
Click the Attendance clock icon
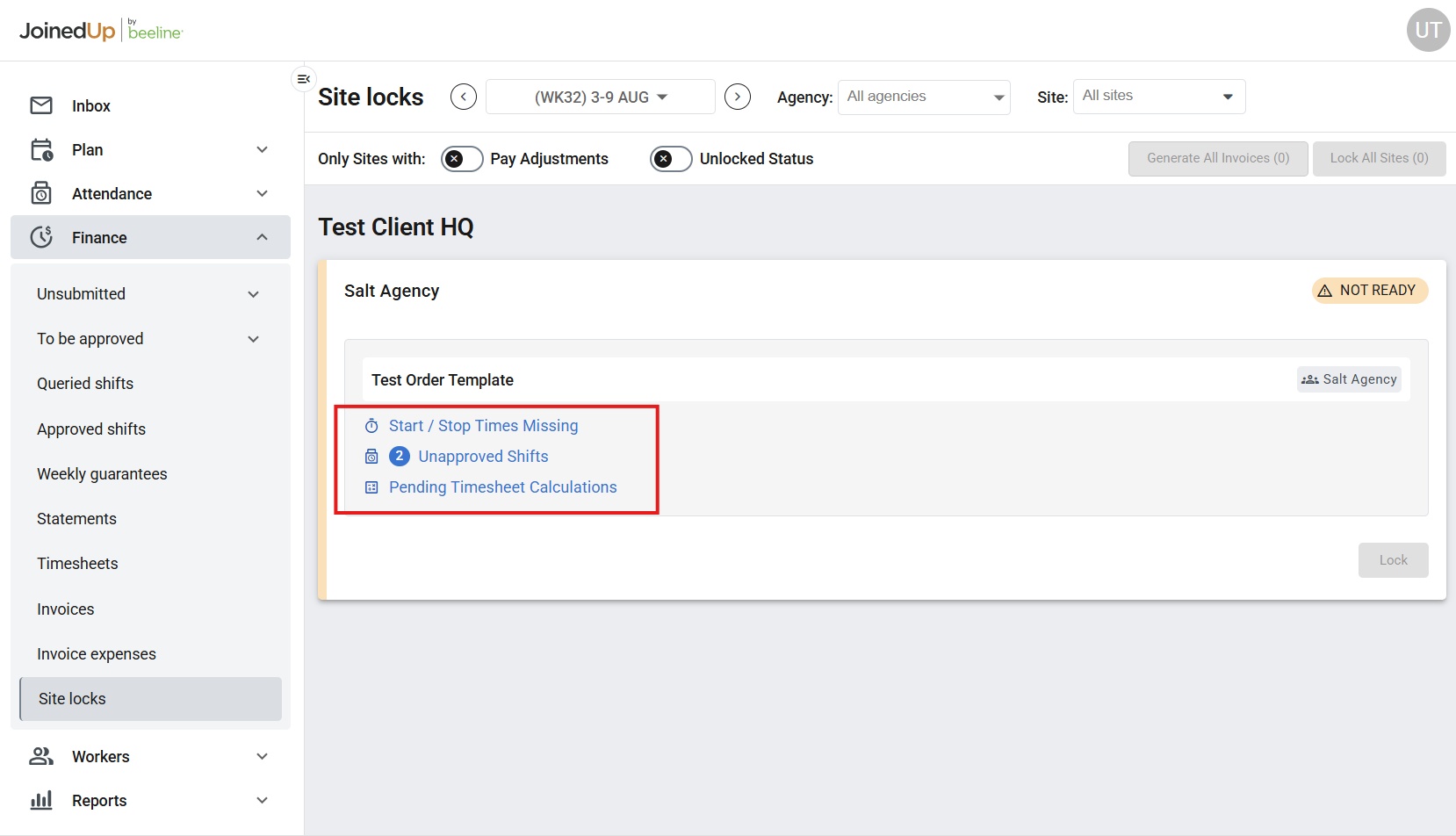[41, 193]
